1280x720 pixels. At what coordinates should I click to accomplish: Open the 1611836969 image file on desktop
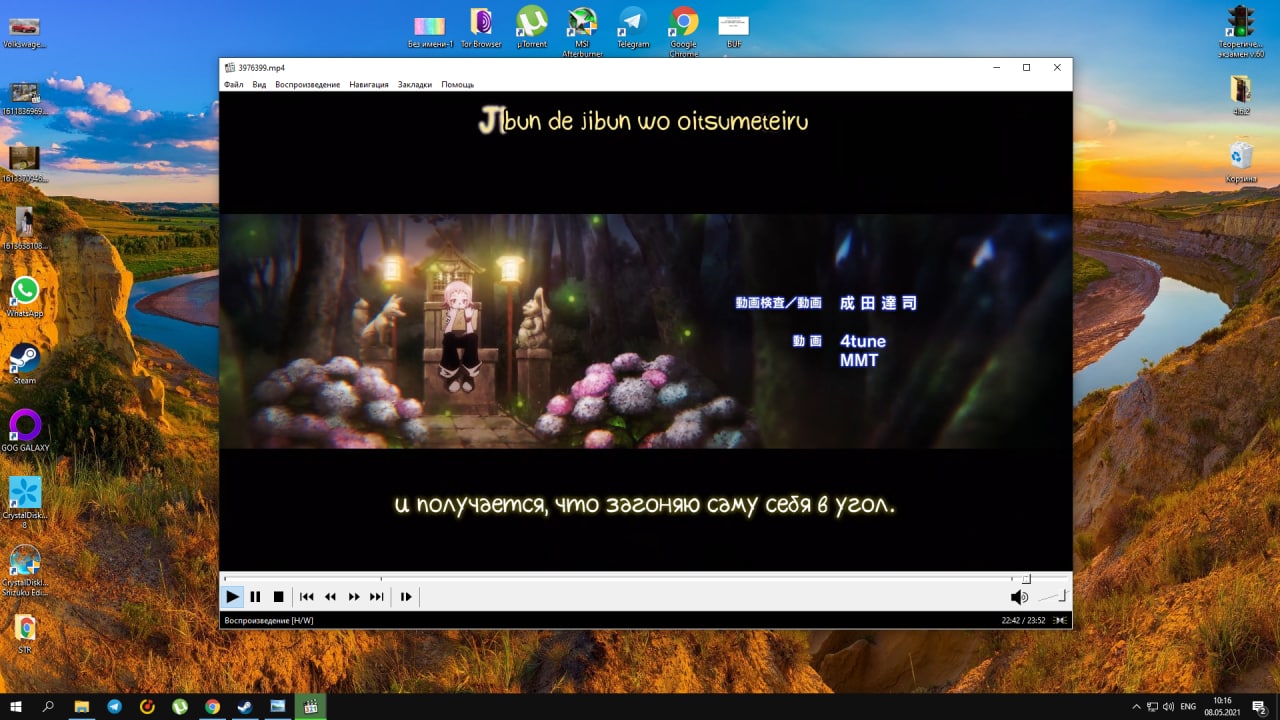pyautogui.click(x=24, y=98)
